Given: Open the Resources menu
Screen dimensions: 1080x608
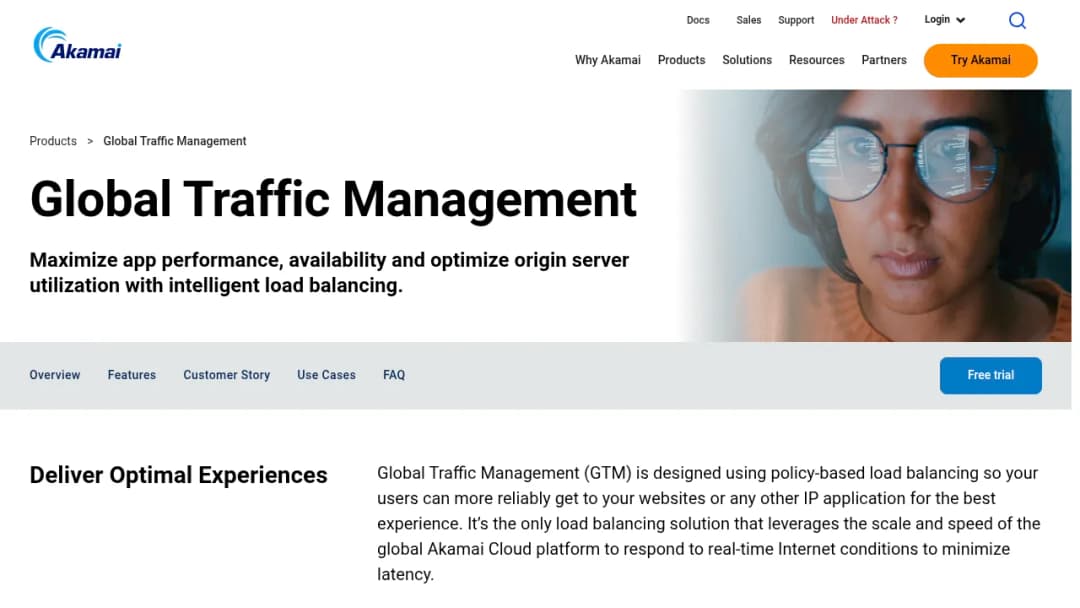Looking at the screenshot, I should tap(816, 60).
